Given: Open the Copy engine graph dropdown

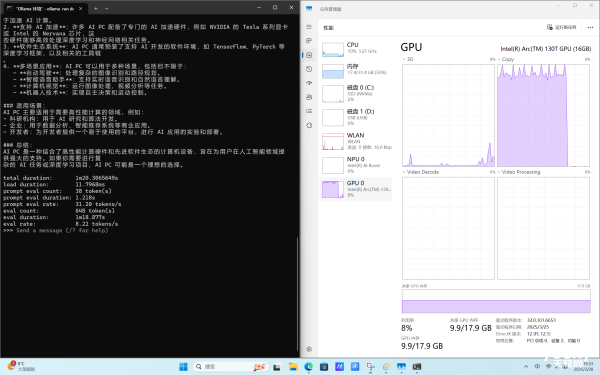Looking at the screenshot, I should point(506,59).
